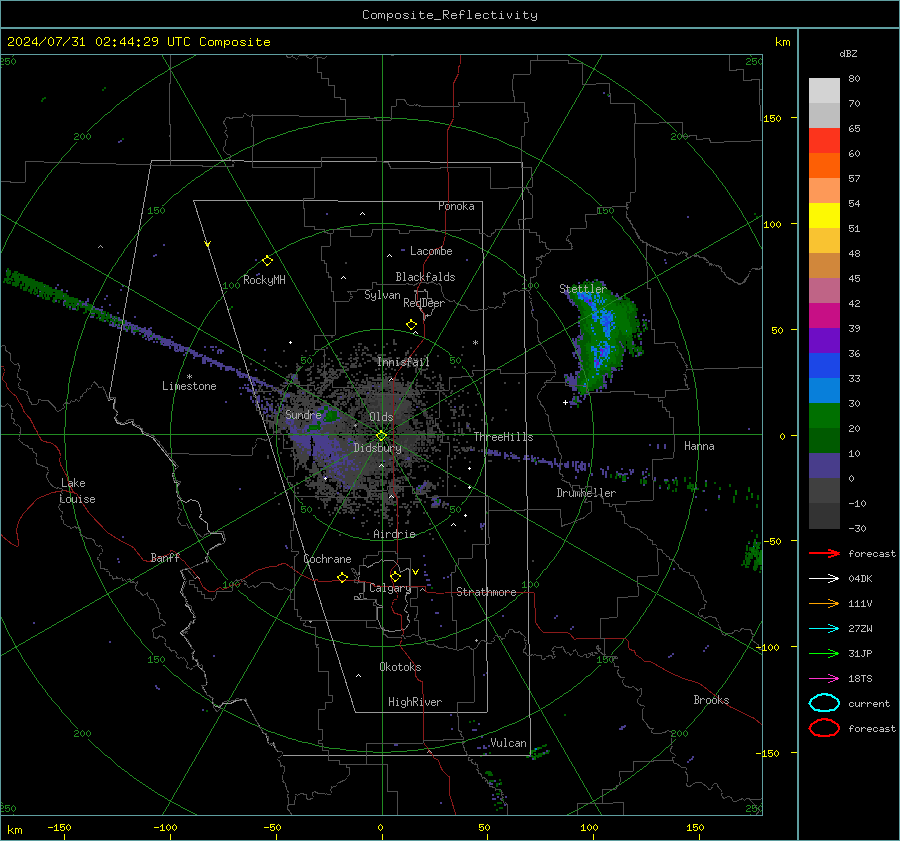Select the RedDeer label on map
The width and height of the screenshot is (900, 841).
pyautogui.click(x=424, y=303)
